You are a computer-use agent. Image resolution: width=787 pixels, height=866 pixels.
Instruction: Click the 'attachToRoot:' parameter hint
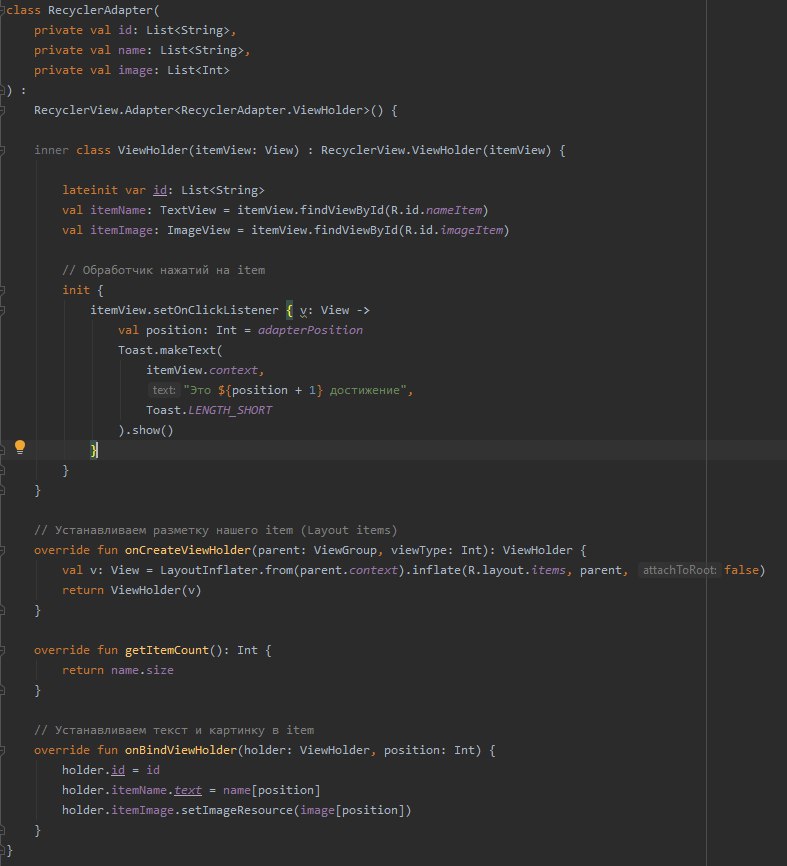pyautogui.click(x=679, y=570)
